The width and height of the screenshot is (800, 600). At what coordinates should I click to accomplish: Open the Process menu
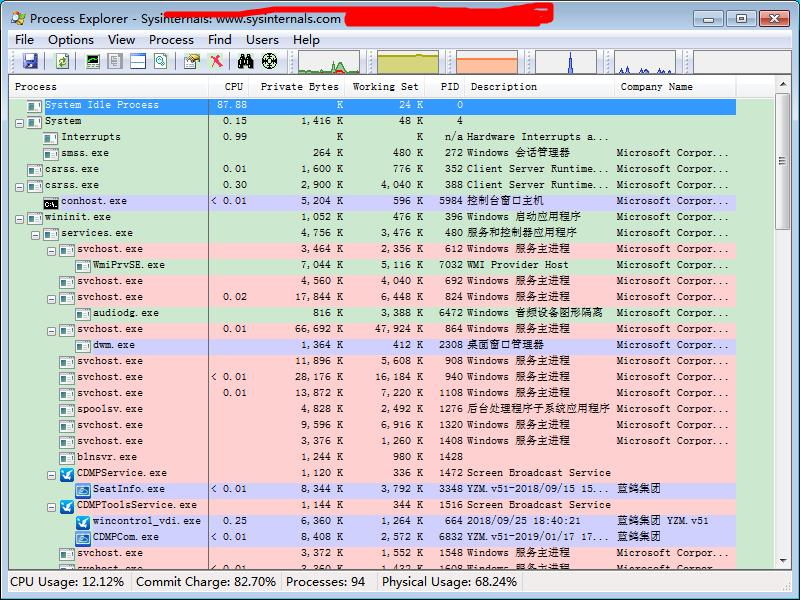point(171,40)
